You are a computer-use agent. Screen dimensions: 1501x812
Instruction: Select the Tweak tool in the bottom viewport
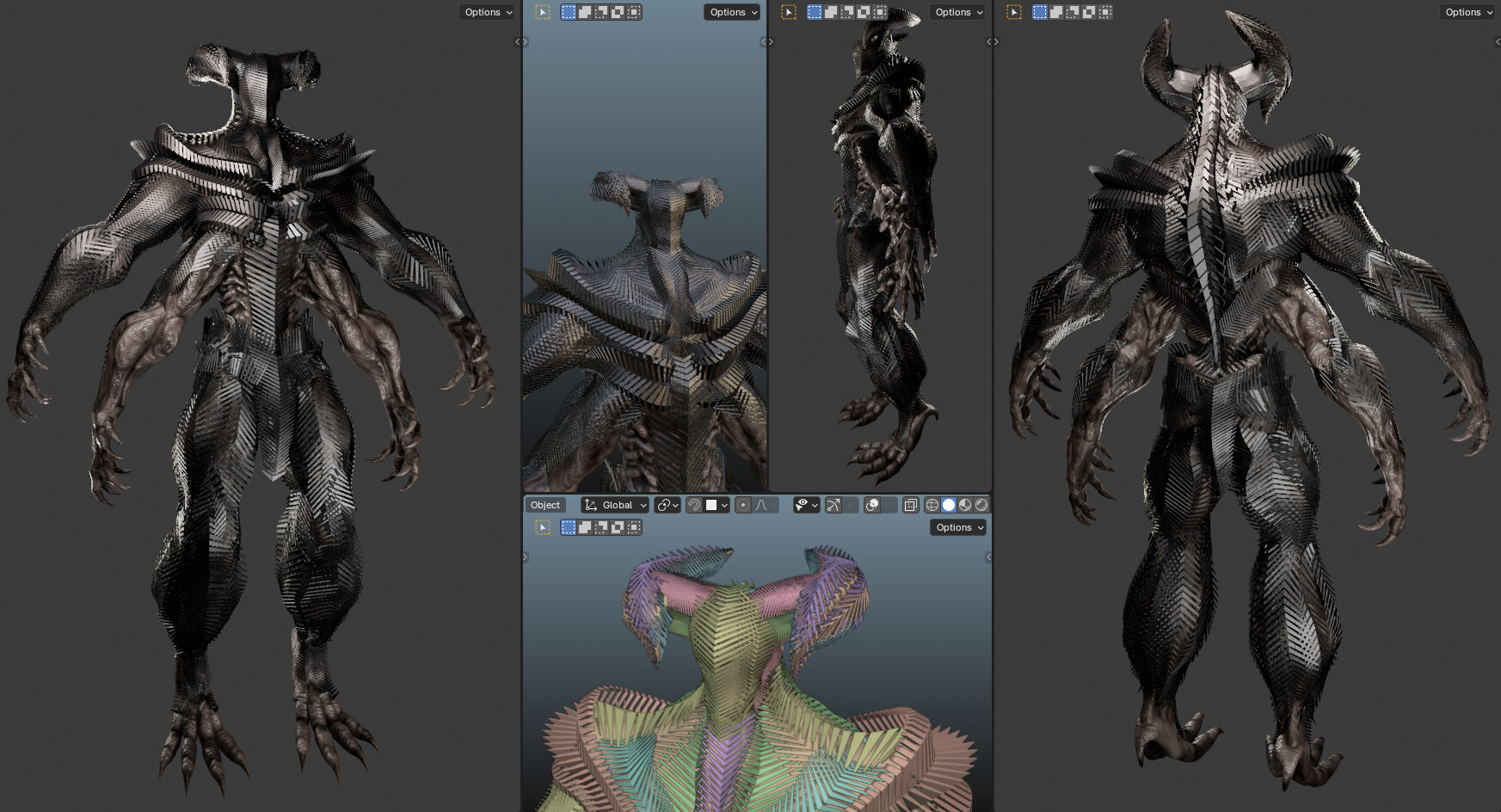click(542, 527)
